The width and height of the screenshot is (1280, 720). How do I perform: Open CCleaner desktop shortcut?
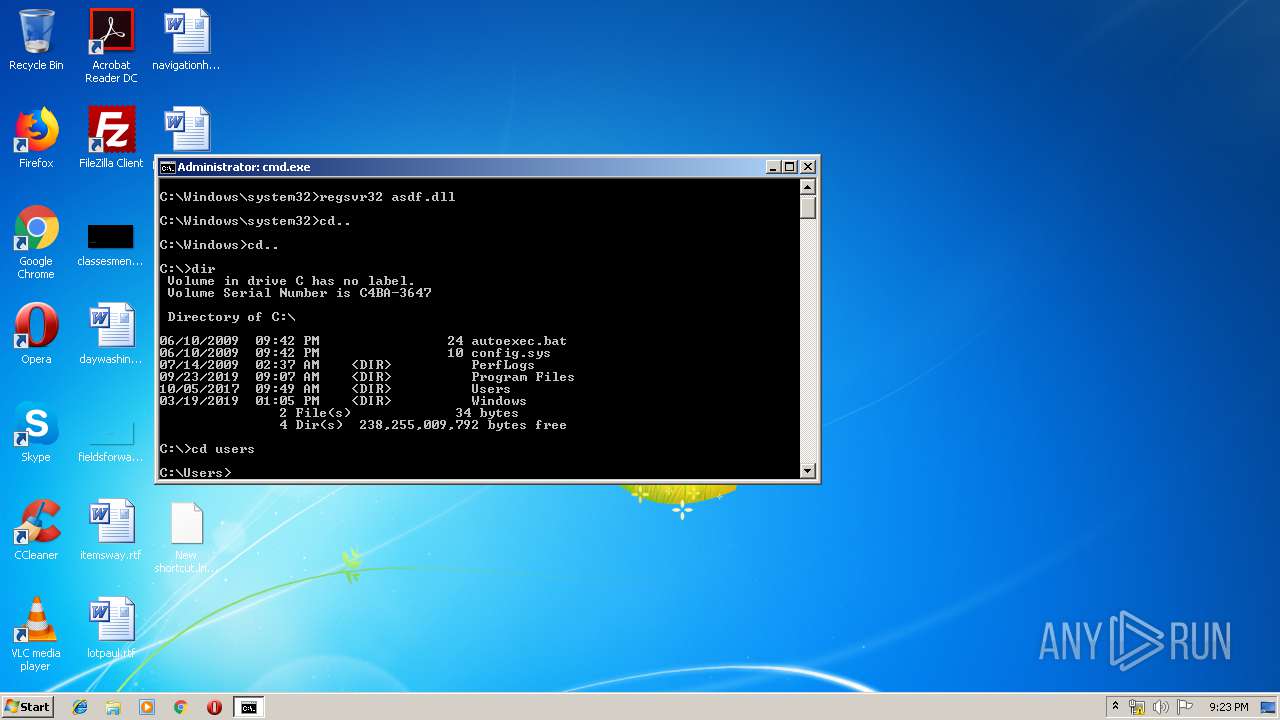click(36, 530)
